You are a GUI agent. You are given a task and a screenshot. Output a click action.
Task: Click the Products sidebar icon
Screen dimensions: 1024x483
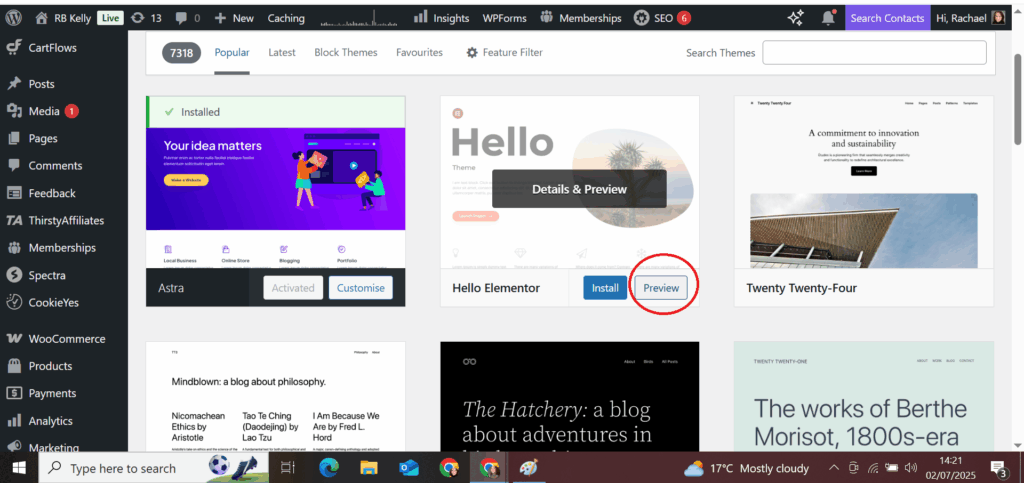click(x=14, y=366)
